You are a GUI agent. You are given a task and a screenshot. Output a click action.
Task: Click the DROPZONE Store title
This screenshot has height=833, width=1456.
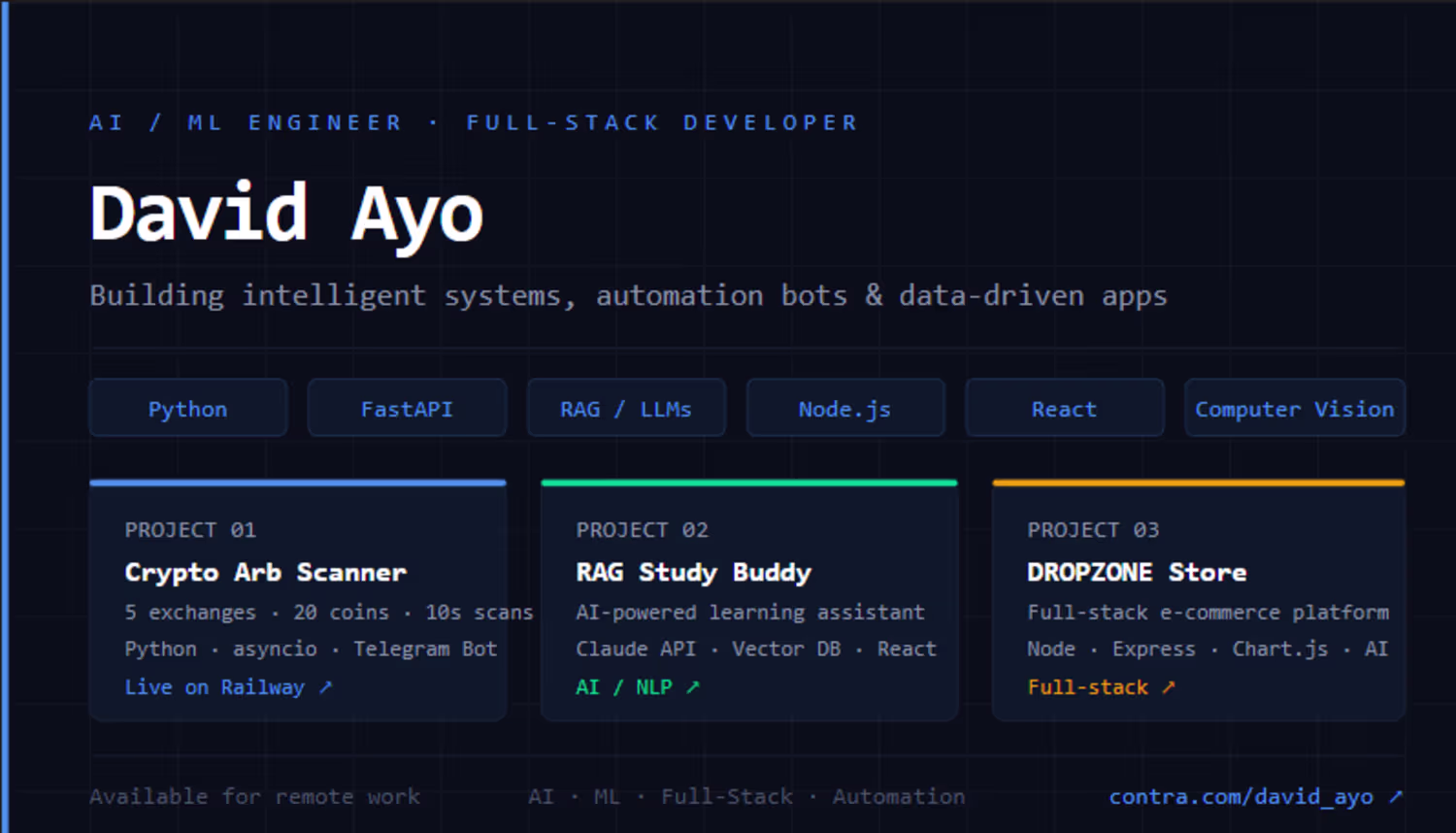(x=1137, y=573)
